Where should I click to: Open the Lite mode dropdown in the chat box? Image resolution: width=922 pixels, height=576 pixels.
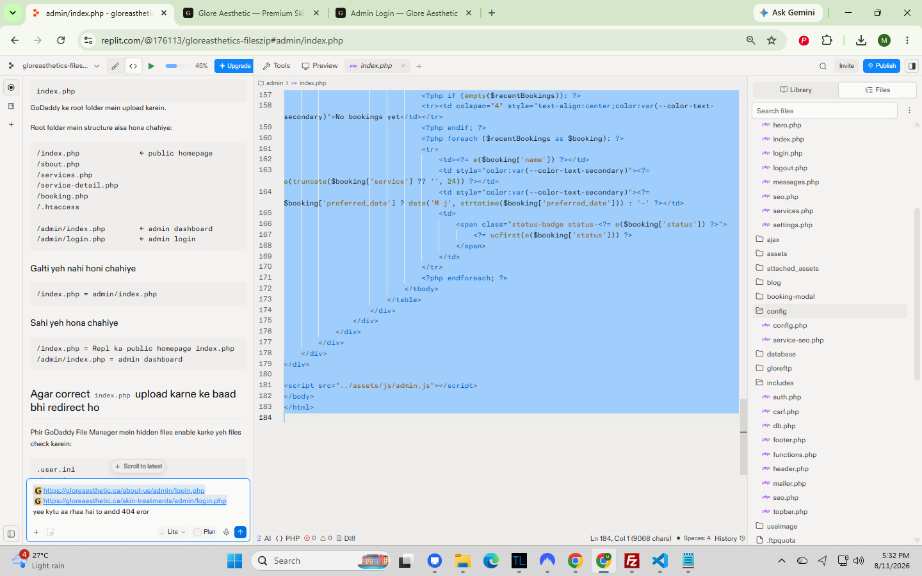175,531
